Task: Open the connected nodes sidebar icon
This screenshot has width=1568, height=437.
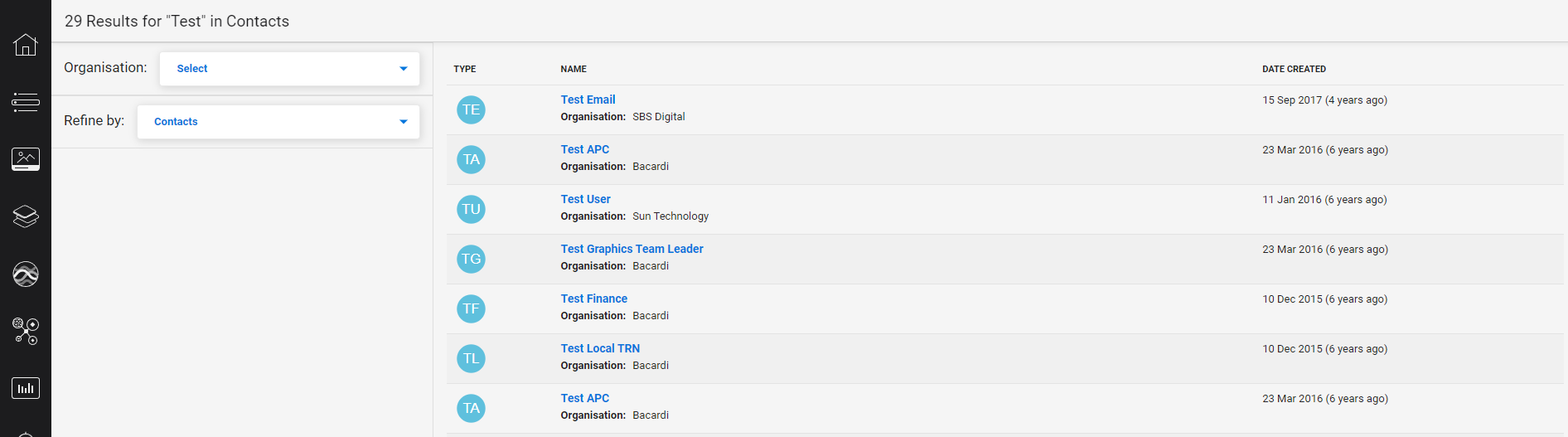Action: click(x=26, y=331)
